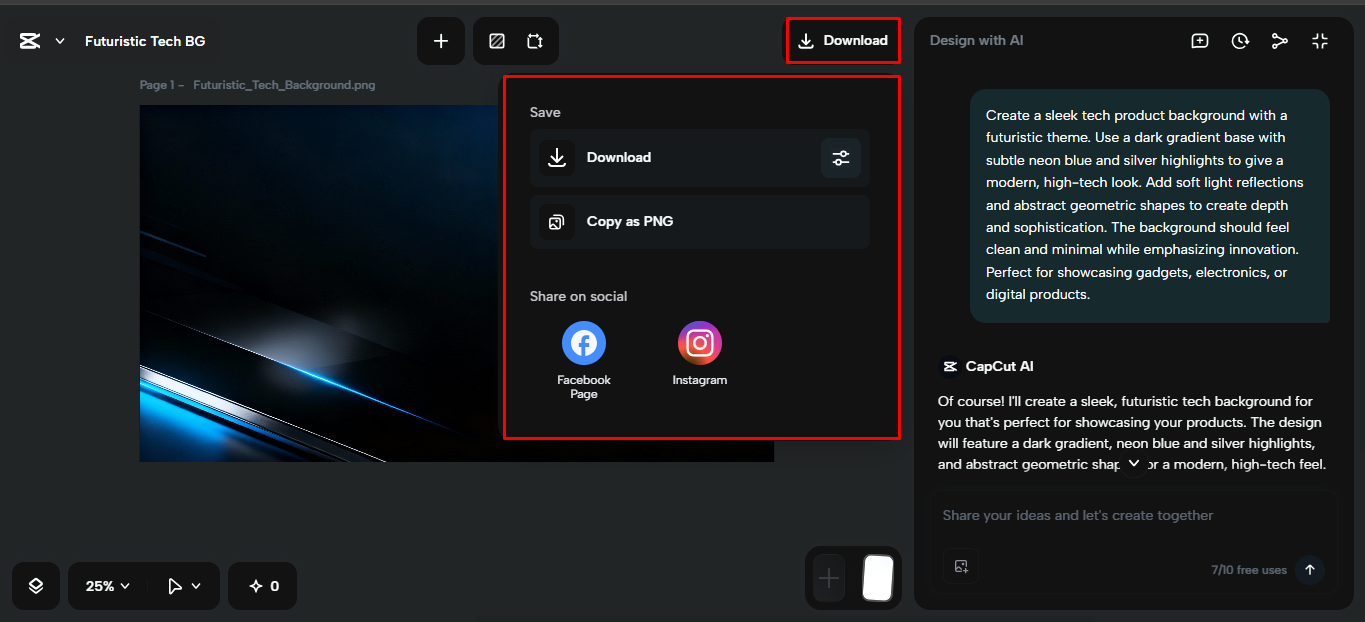Image resolution: width=1365 pixels, height=622 pixels.
Task: Open the Download settings adjustments icon
Action: click(840, 158)
